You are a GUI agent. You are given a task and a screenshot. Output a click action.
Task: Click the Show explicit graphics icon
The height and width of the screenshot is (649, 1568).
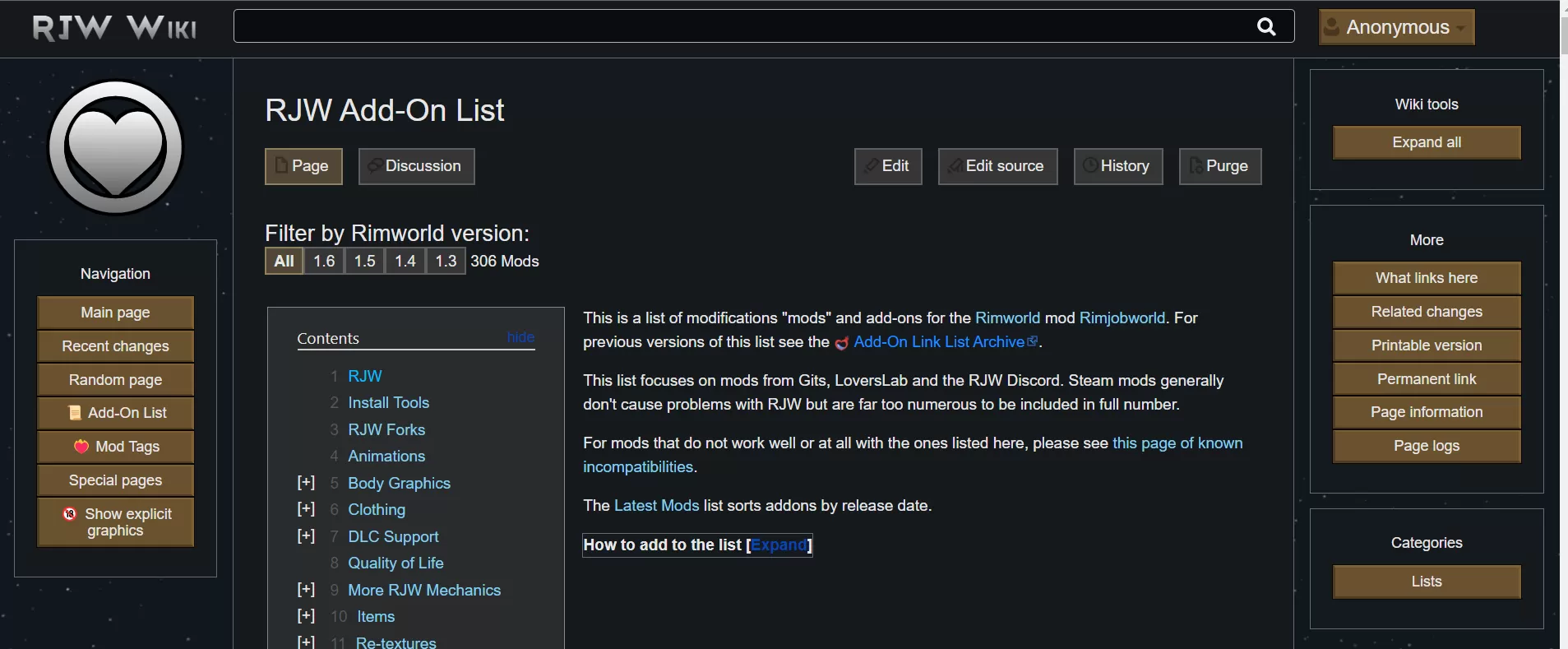coord(71,514)
